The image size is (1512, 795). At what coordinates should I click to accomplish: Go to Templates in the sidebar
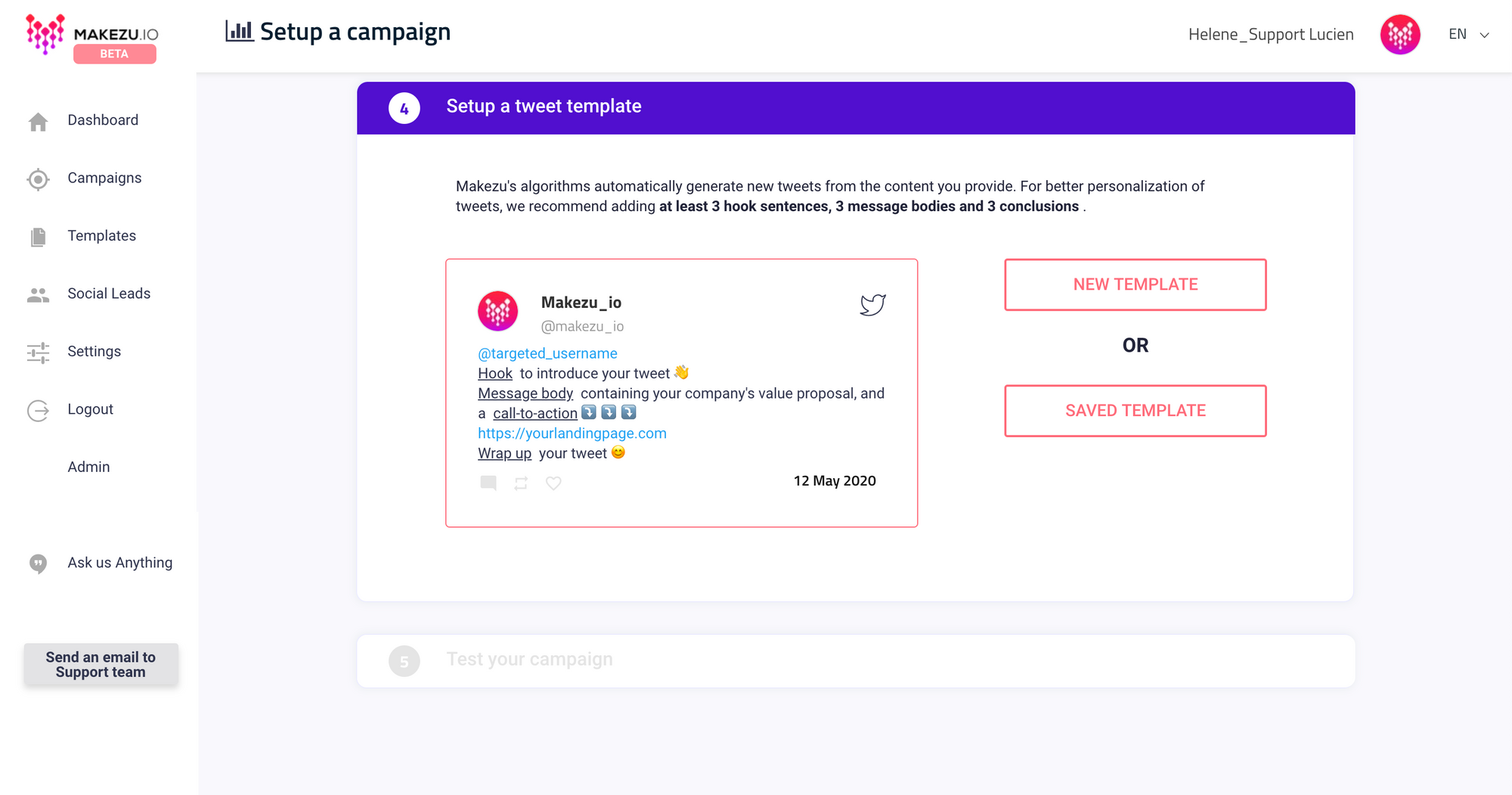101,235
